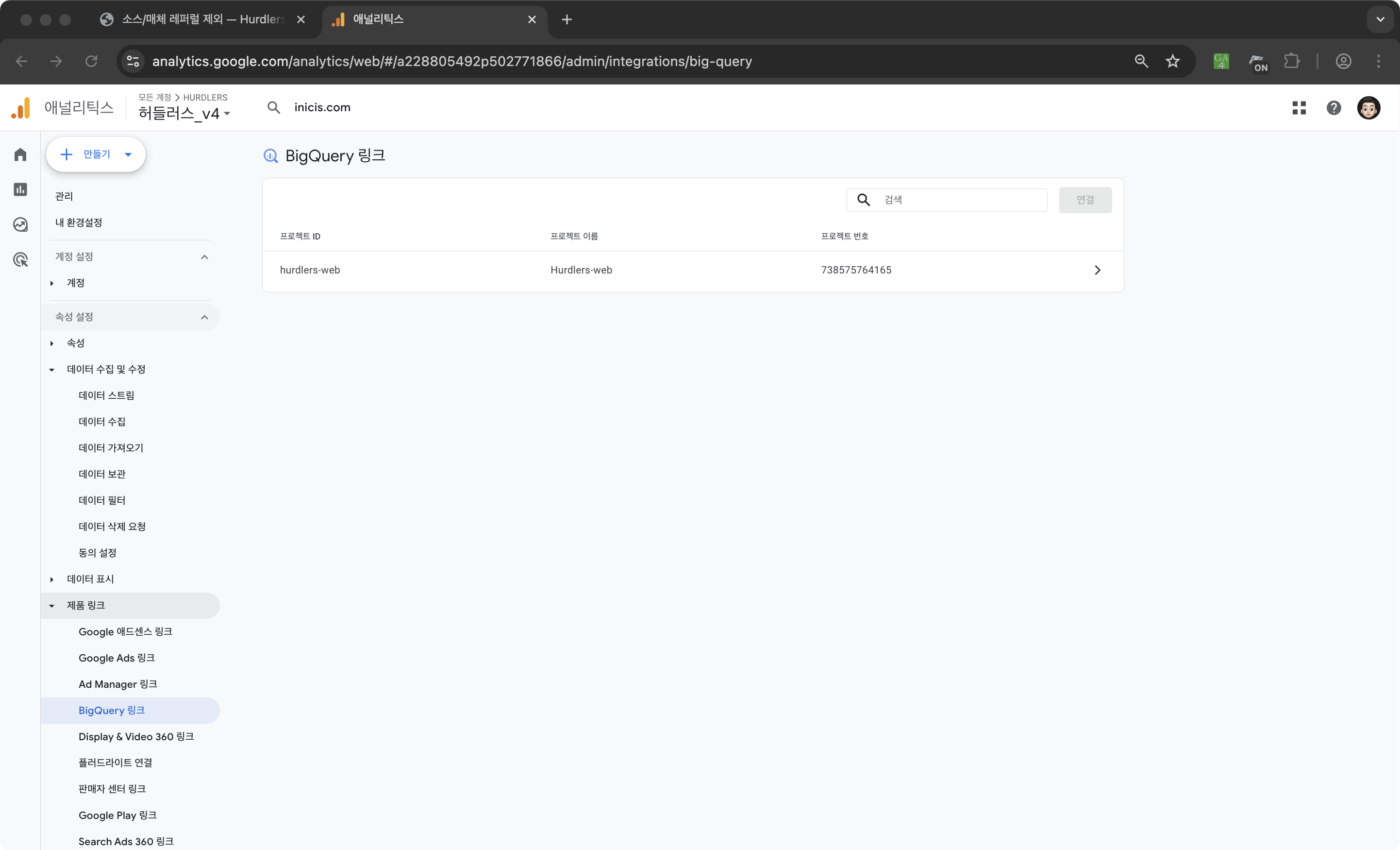Expand the 계정 tree item
This screenshot has width=1400, height=850.
pyautogui.click(x=52, y=283)
